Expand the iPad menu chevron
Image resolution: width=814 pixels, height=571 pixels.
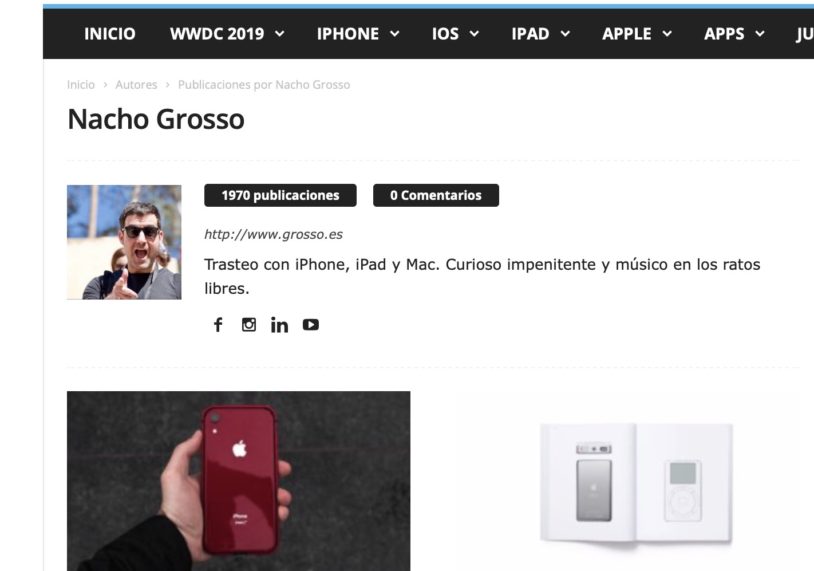tap(565, 34)
